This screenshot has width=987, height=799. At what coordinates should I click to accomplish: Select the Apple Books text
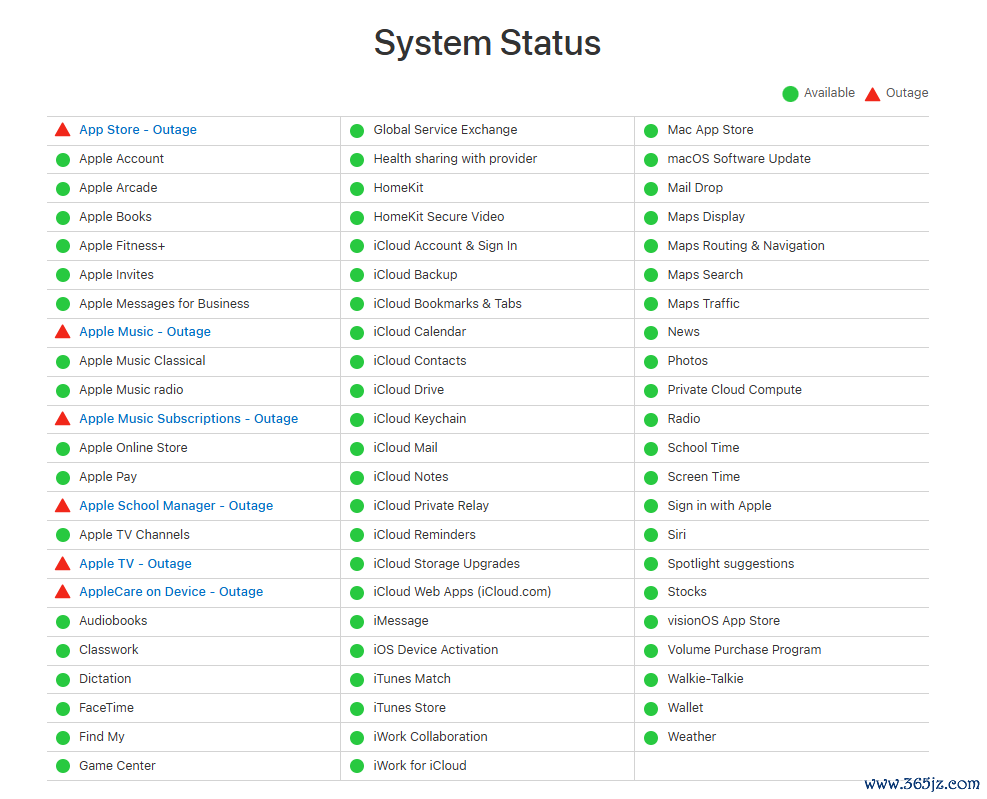[x=115, y=217]
